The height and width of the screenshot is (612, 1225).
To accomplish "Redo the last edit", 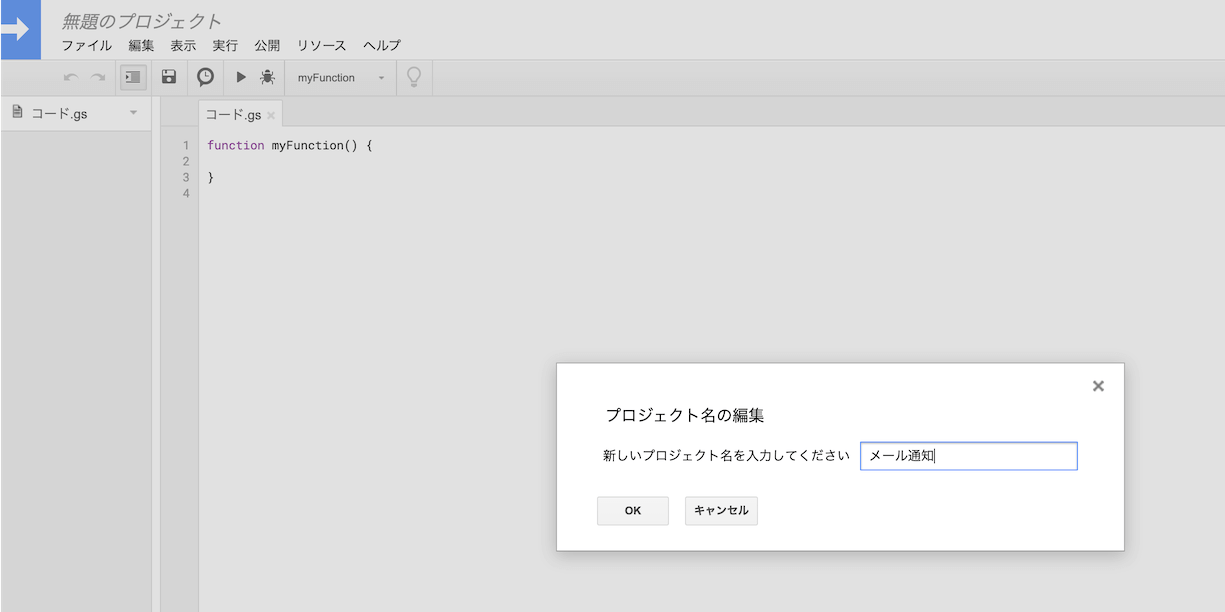I will coord(97,77).
